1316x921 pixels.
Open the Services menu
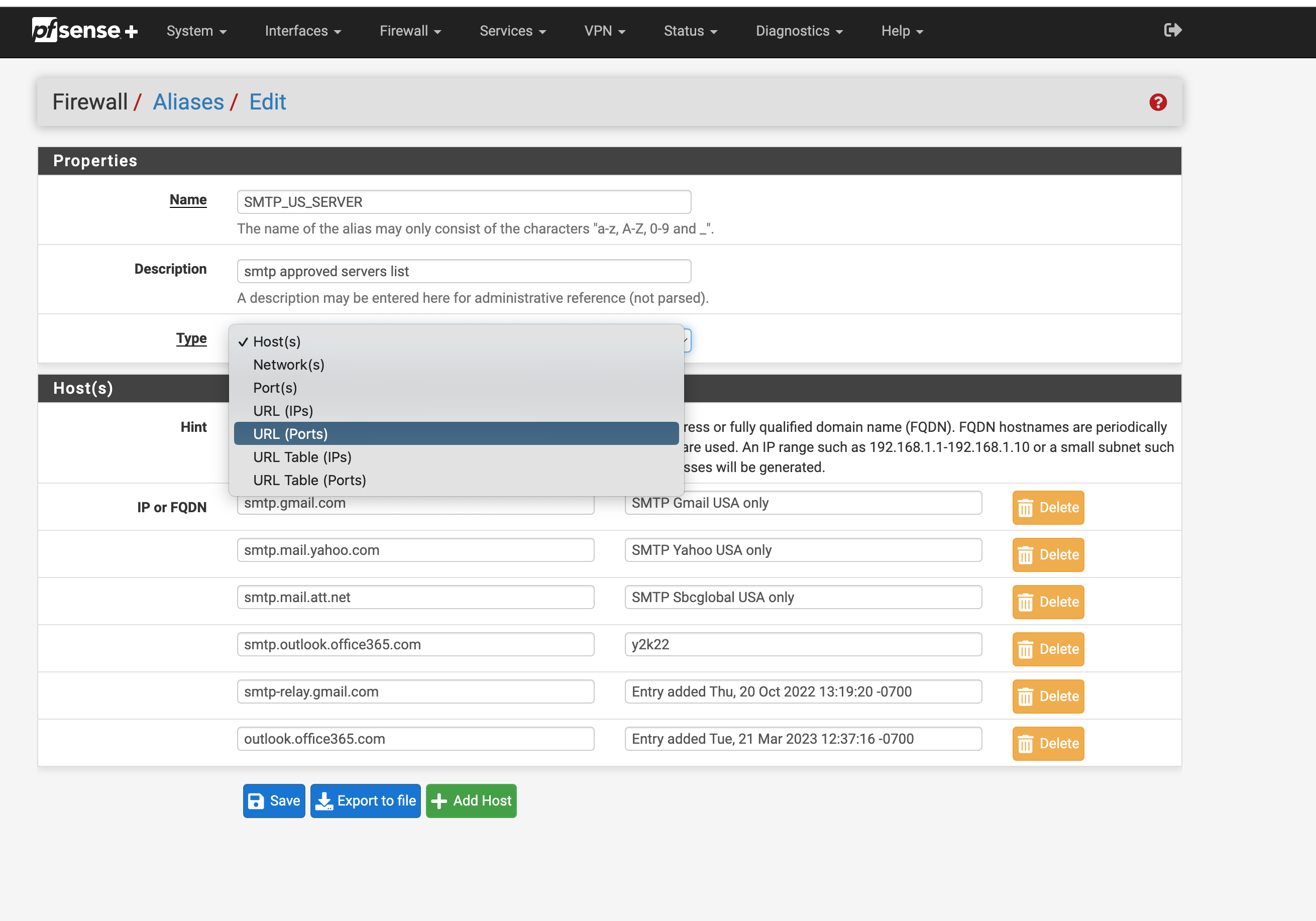[x=512, y=31]
